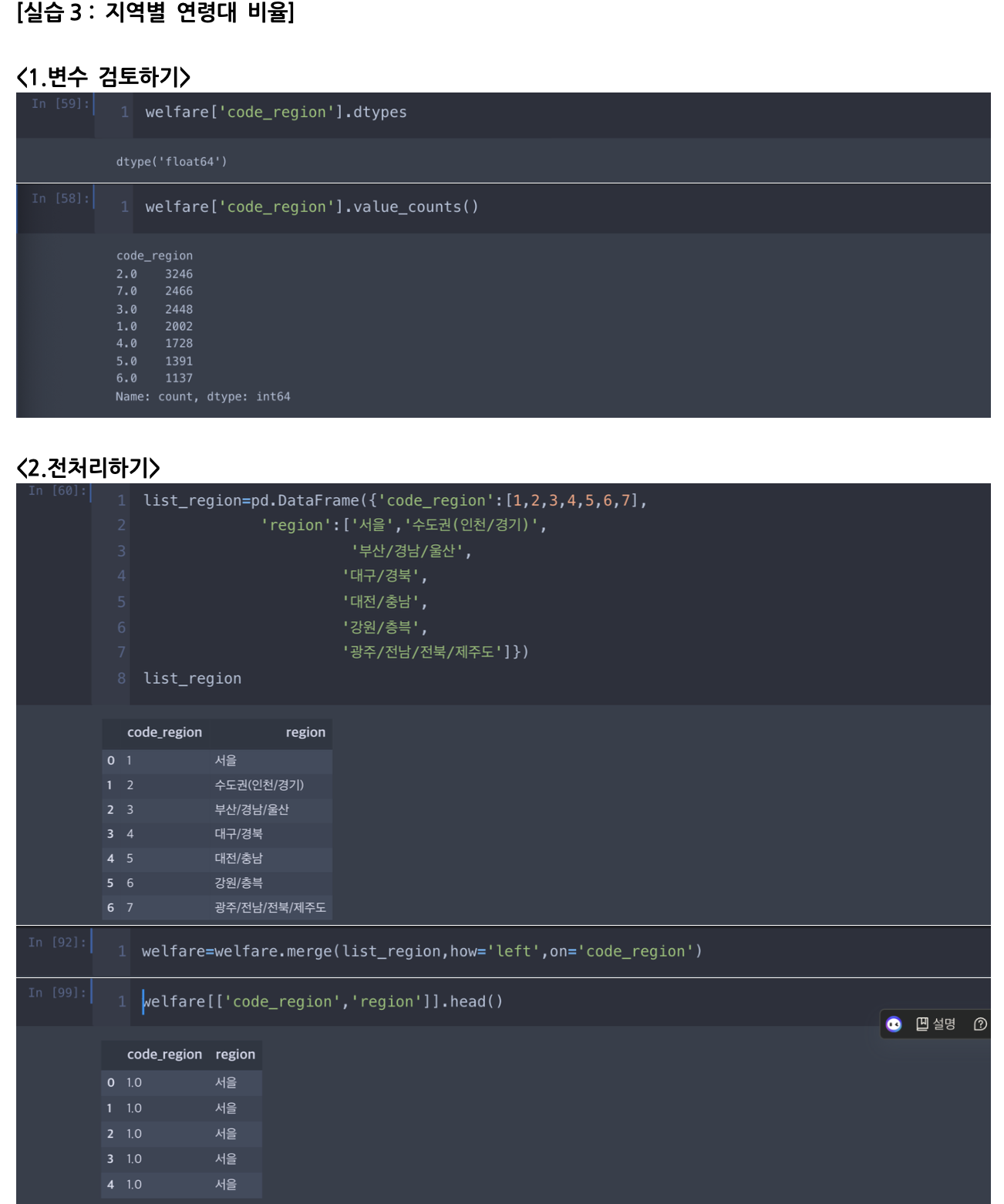Click the value count 1391 for region 5.0
The width and height of the screenshot is (1004, 1204).
click(179, 361)
